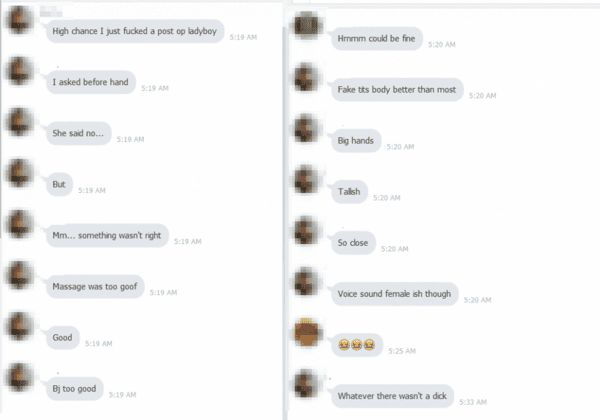Viewport: 600px width, 420px height.
Task: Select the 'Good' message bubble
Action: click(x=63, y=338)
